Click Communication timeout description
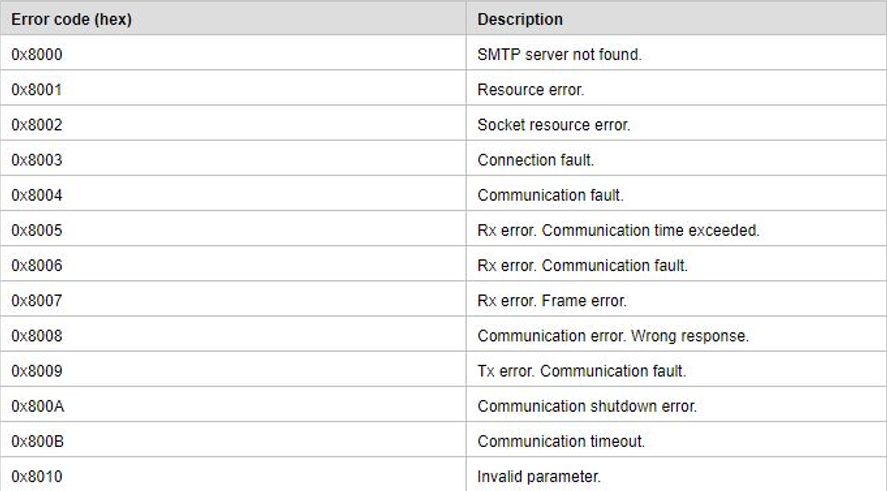This screenshot has height=491, width=887. [x=561, y=441]
